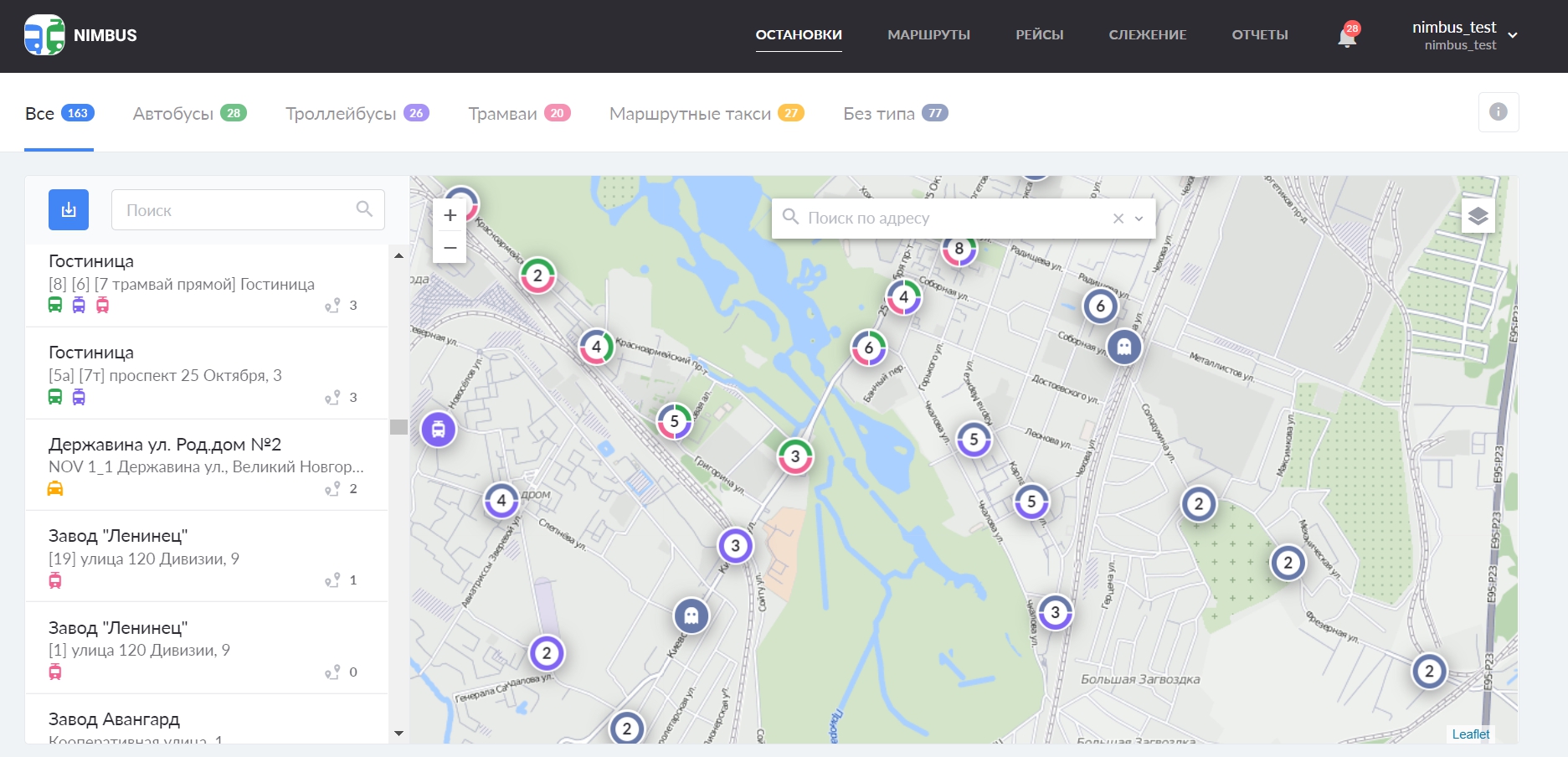Click the info icon button

pyautogui.click(x=1498, y=112)
